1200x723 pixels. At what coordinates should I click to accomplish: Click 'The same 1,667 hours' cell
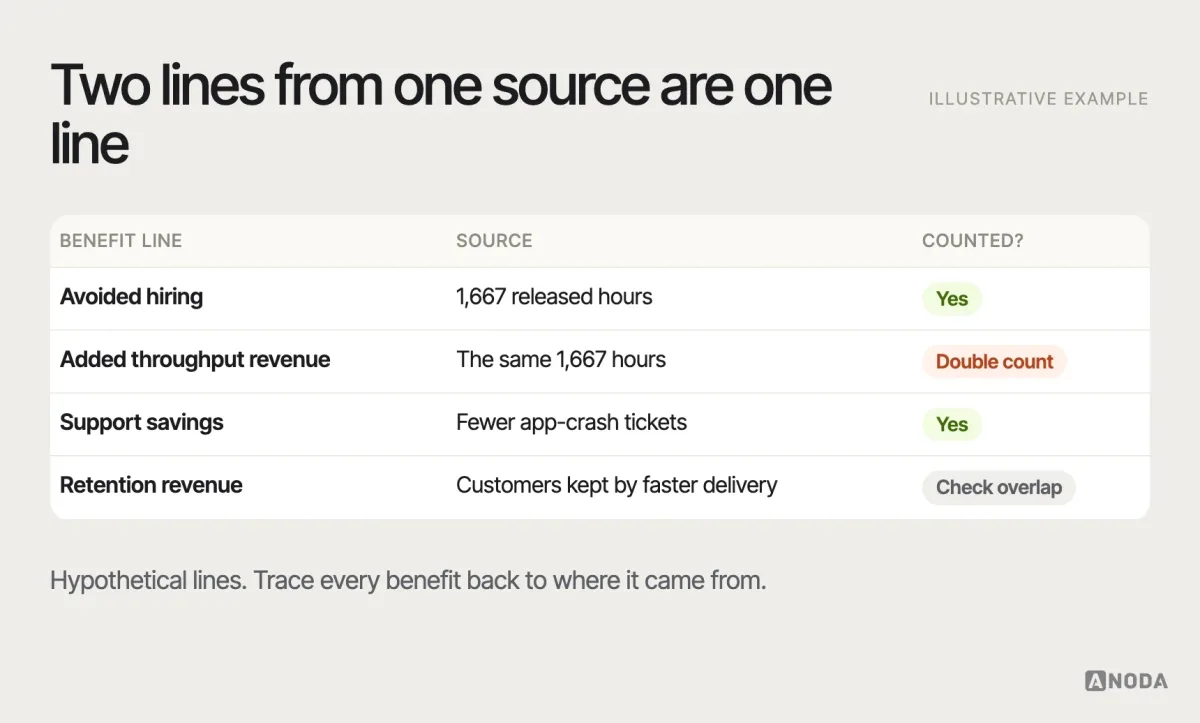(x=561, y=360)
